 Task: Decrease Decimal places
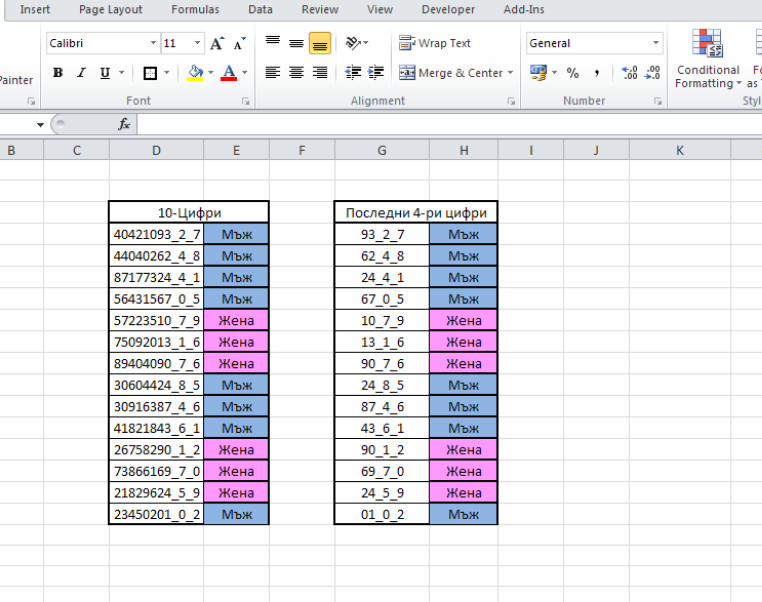tap(653, 73)
